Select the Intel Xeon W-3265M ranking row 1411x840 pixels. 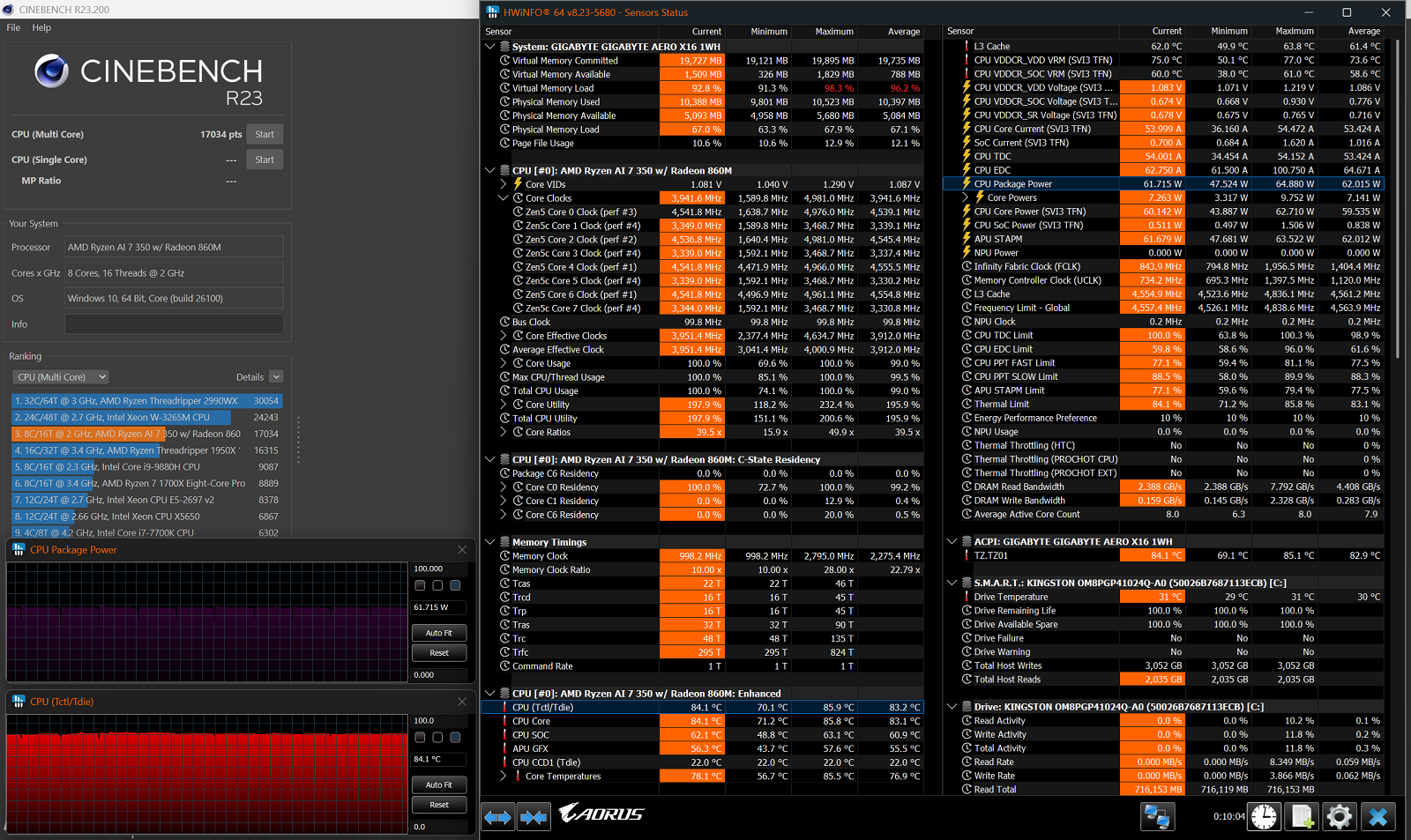coord(146,418)
